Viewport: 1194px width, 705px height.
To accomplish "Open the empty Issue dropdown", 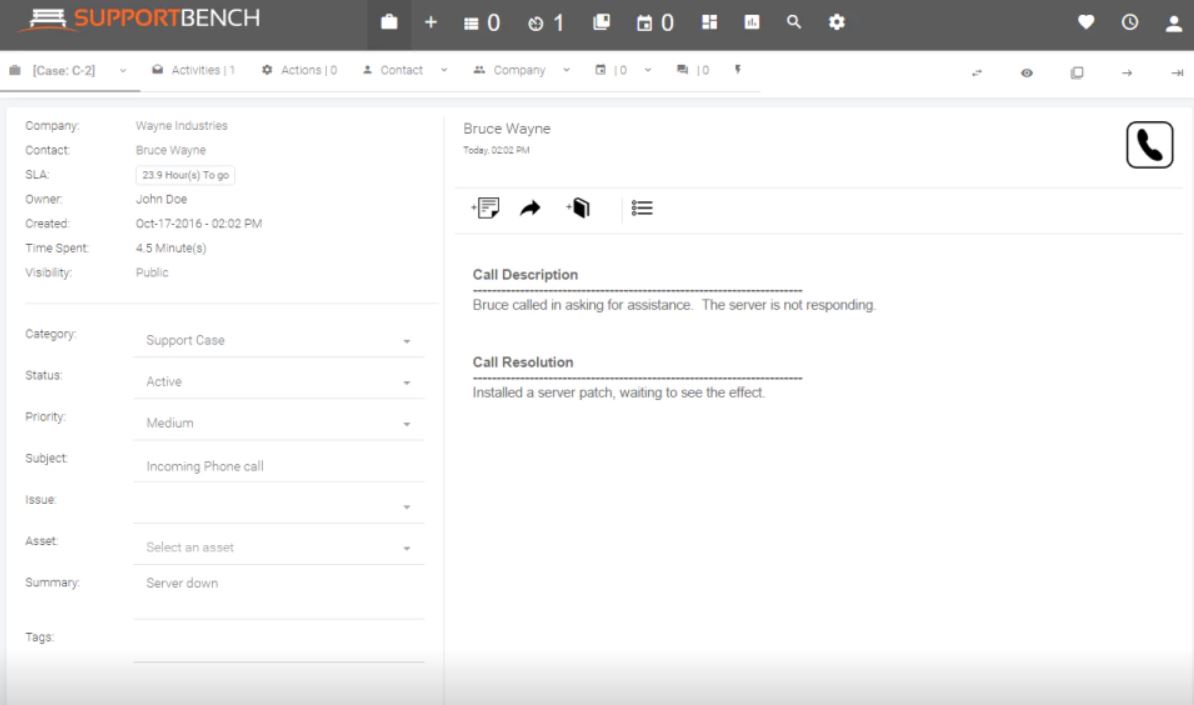I will [279, 506].
